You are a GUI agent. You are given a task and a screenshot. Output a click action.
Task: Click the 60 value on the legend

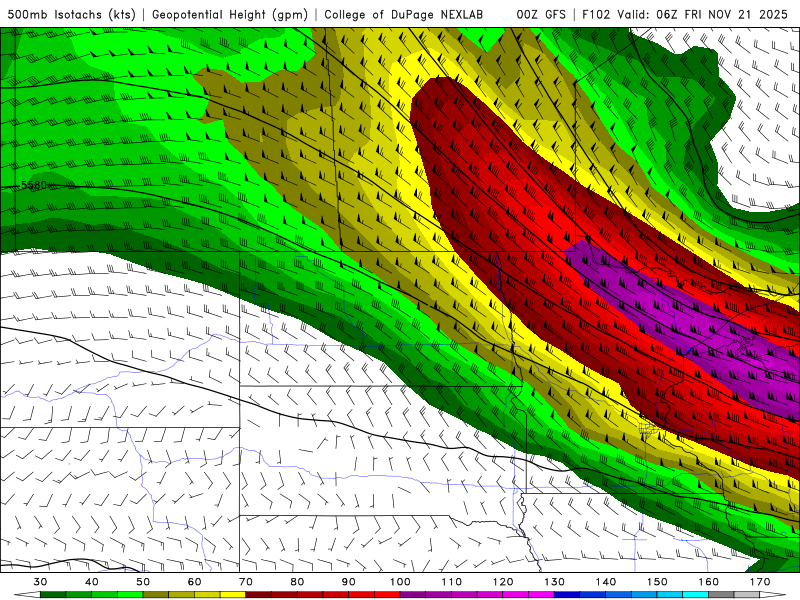click(194, 582)
